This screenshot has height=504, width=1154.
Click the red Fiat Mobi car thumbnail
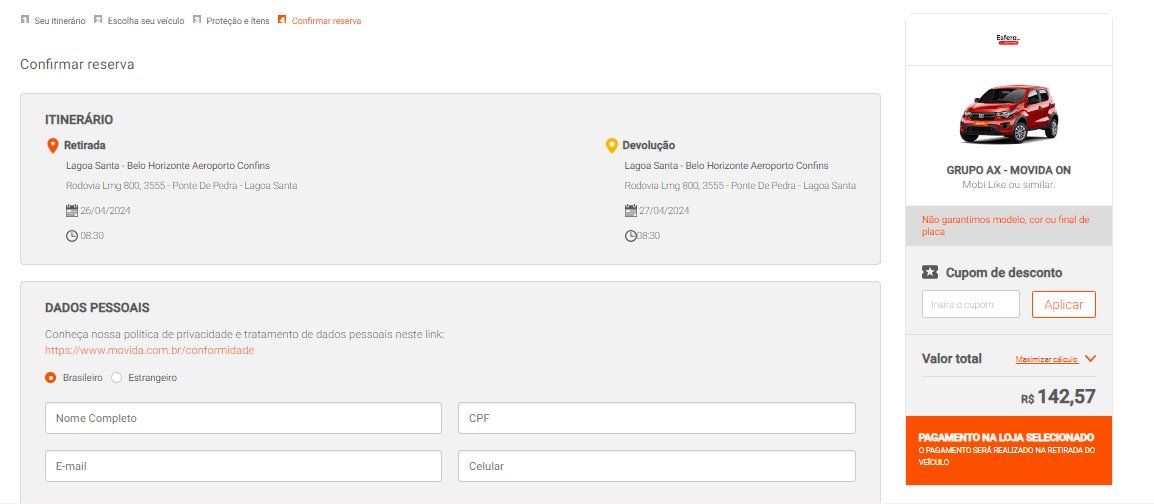[x=1008, y=114]
